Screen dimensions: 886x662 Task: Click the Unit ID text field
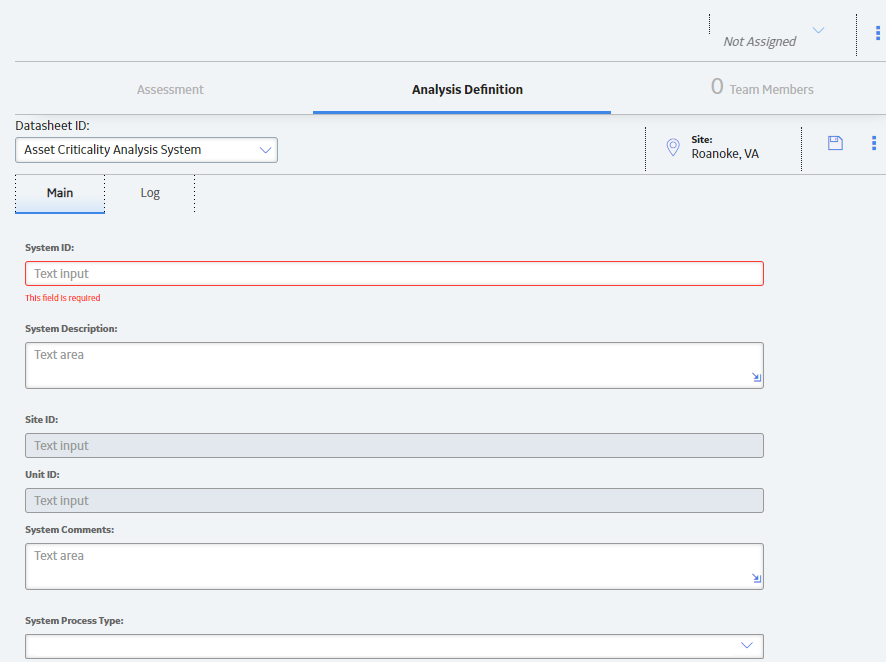tap(394, 500)
